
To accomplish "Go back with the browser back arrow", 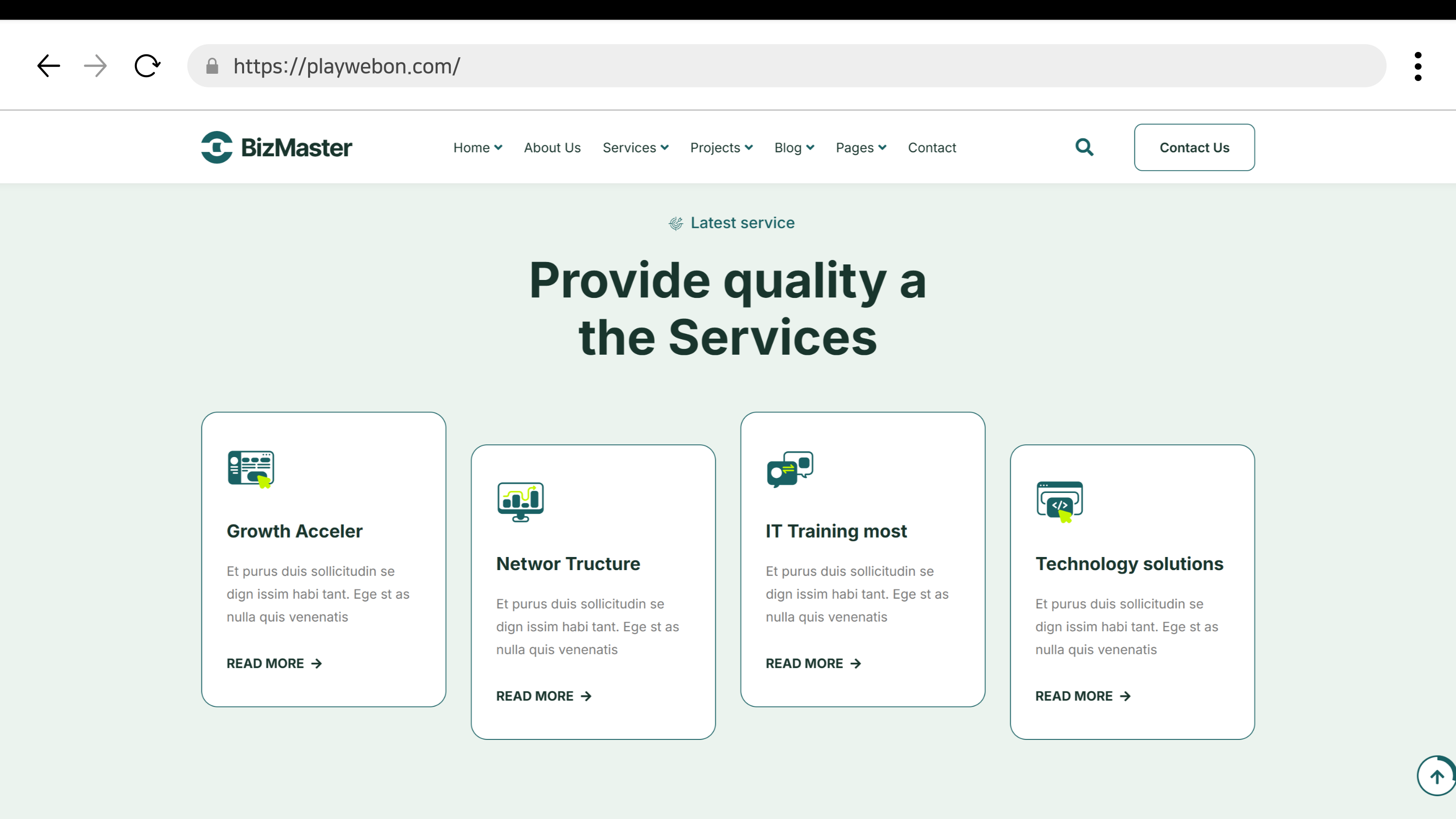I will (49, 66).
